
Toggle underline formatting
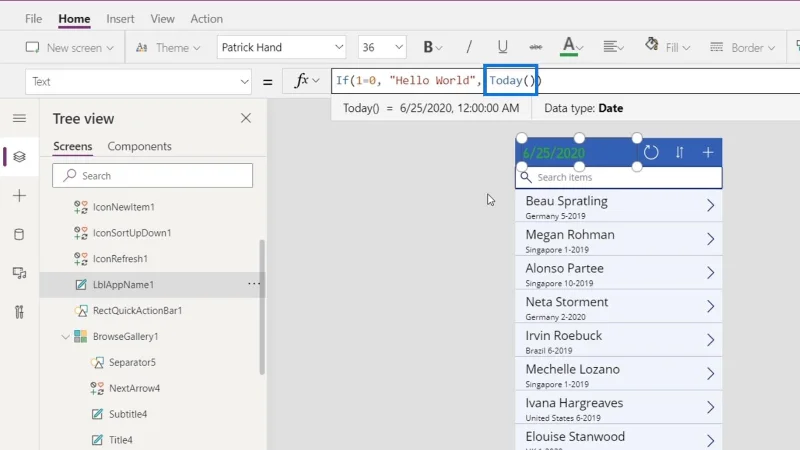point(502,47)
